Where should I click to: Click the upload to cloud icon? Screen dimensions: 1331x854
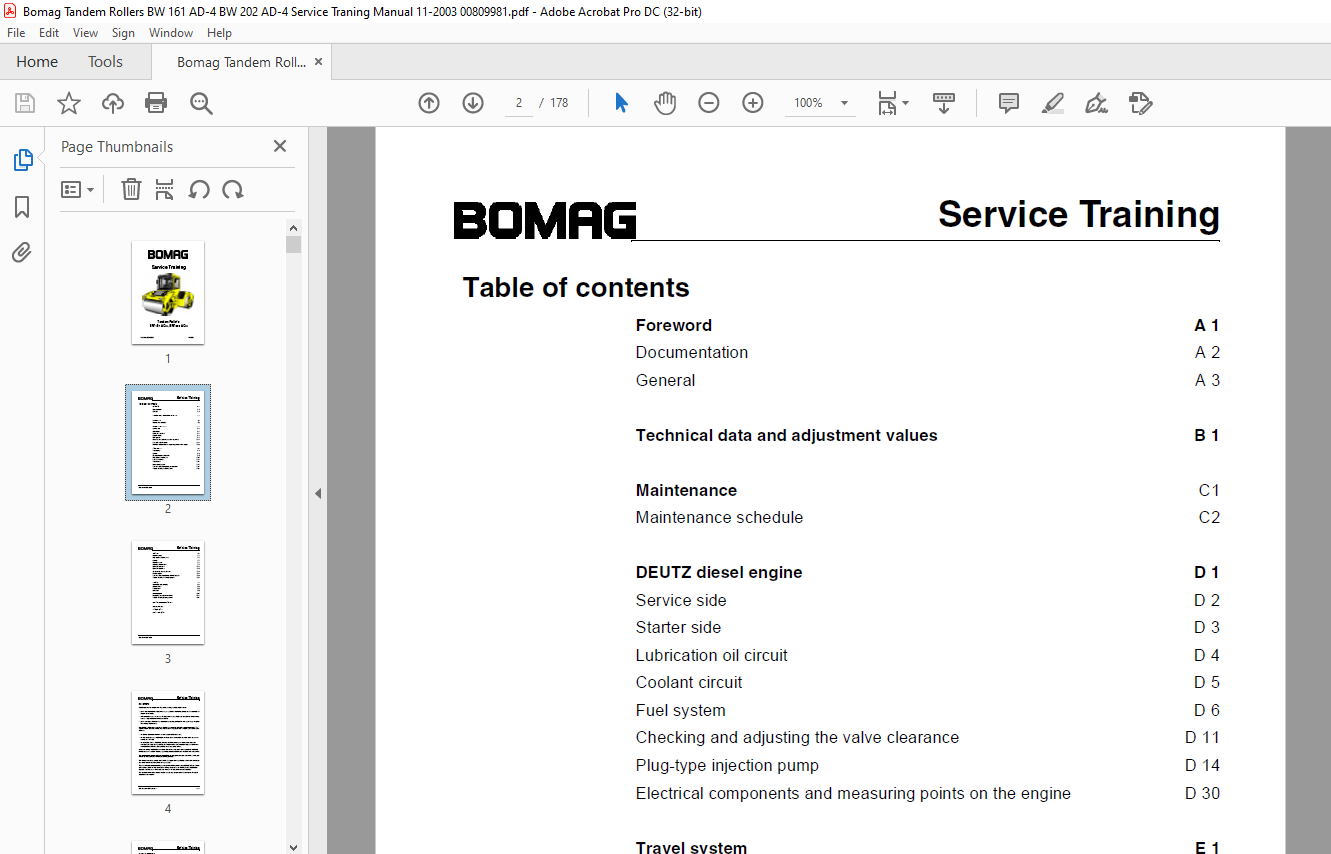(113, 103)
